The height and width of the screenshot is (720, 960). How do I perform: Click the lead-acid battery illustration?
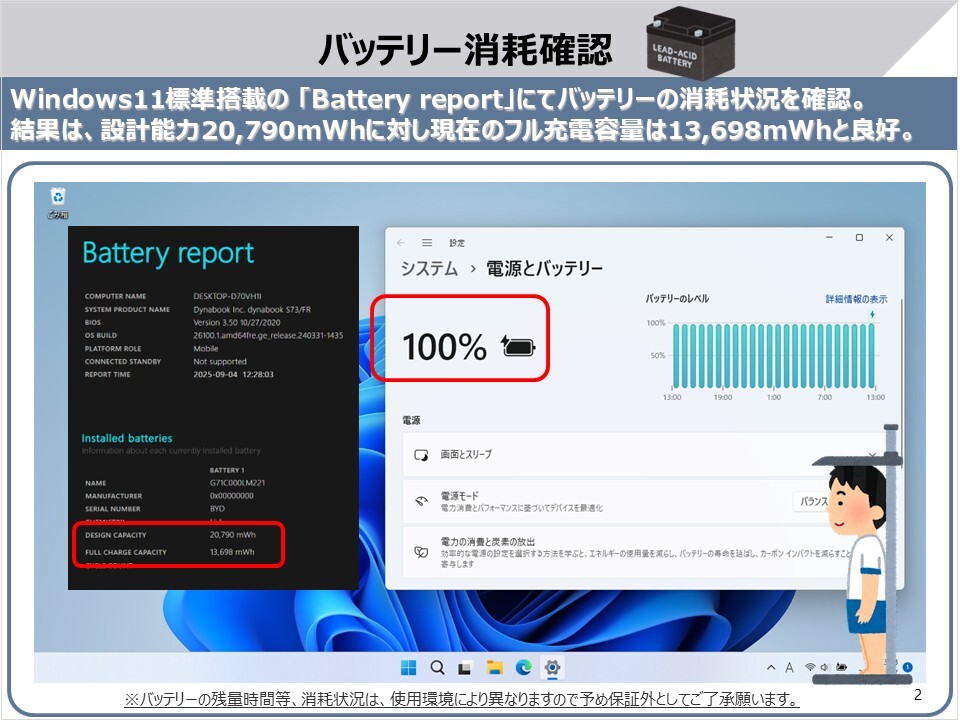pyautogui.click(x=691, y=43)
